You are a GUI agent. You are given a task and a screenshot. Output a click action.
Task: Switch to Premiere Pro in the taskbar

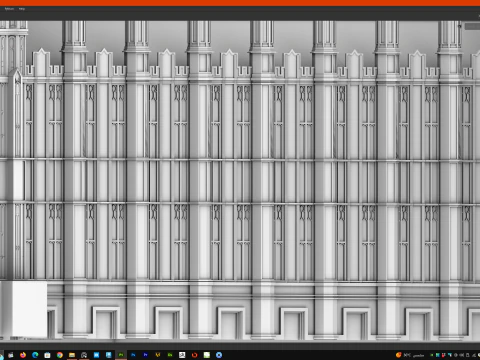145,355
